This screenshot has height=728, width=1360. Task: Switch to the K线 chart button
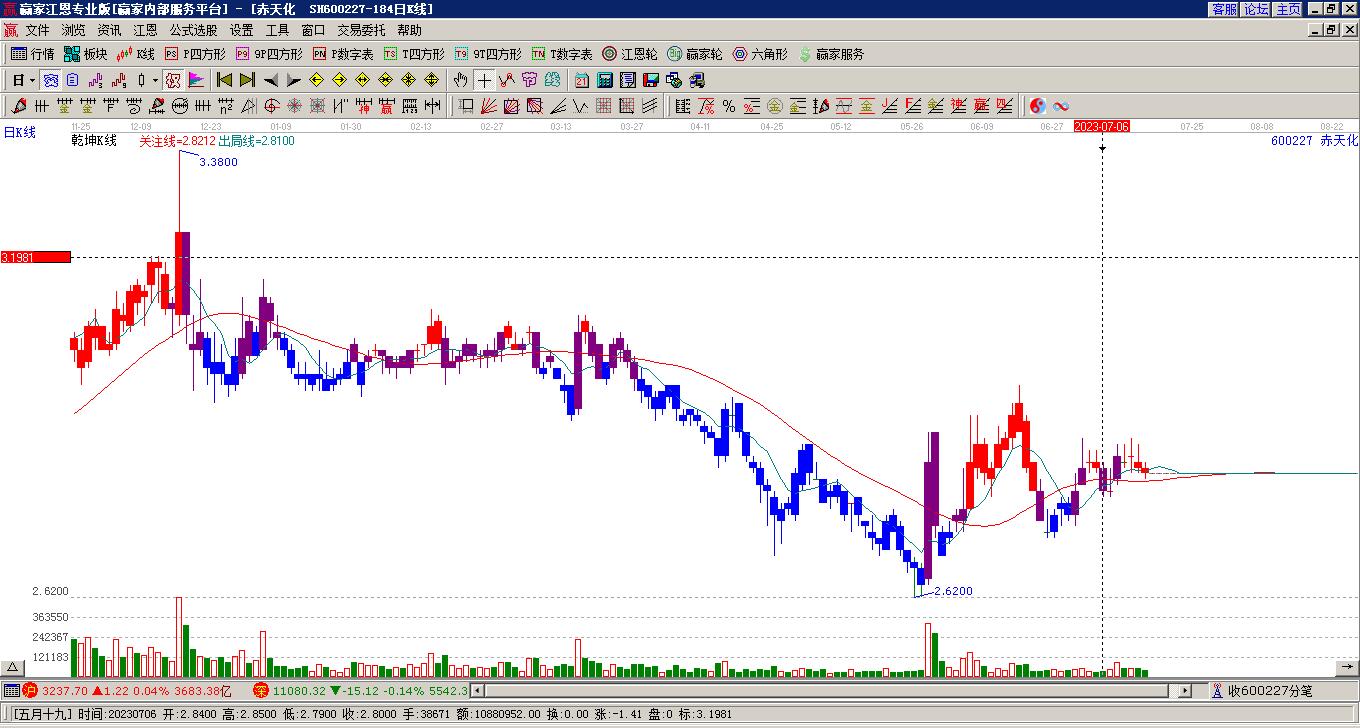tap(136, 54)
